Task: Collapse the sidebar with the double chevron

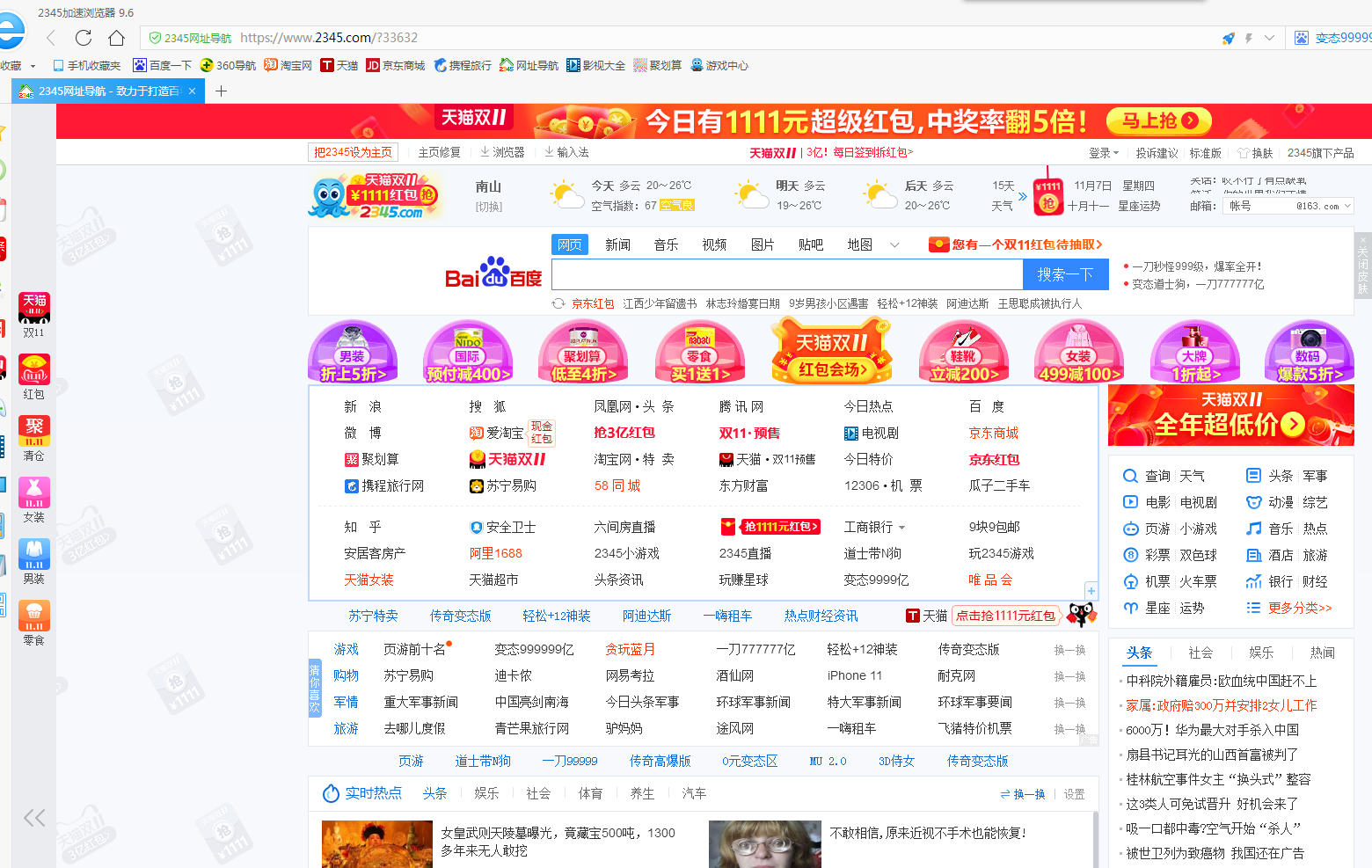Action: [x=34, y=818]
